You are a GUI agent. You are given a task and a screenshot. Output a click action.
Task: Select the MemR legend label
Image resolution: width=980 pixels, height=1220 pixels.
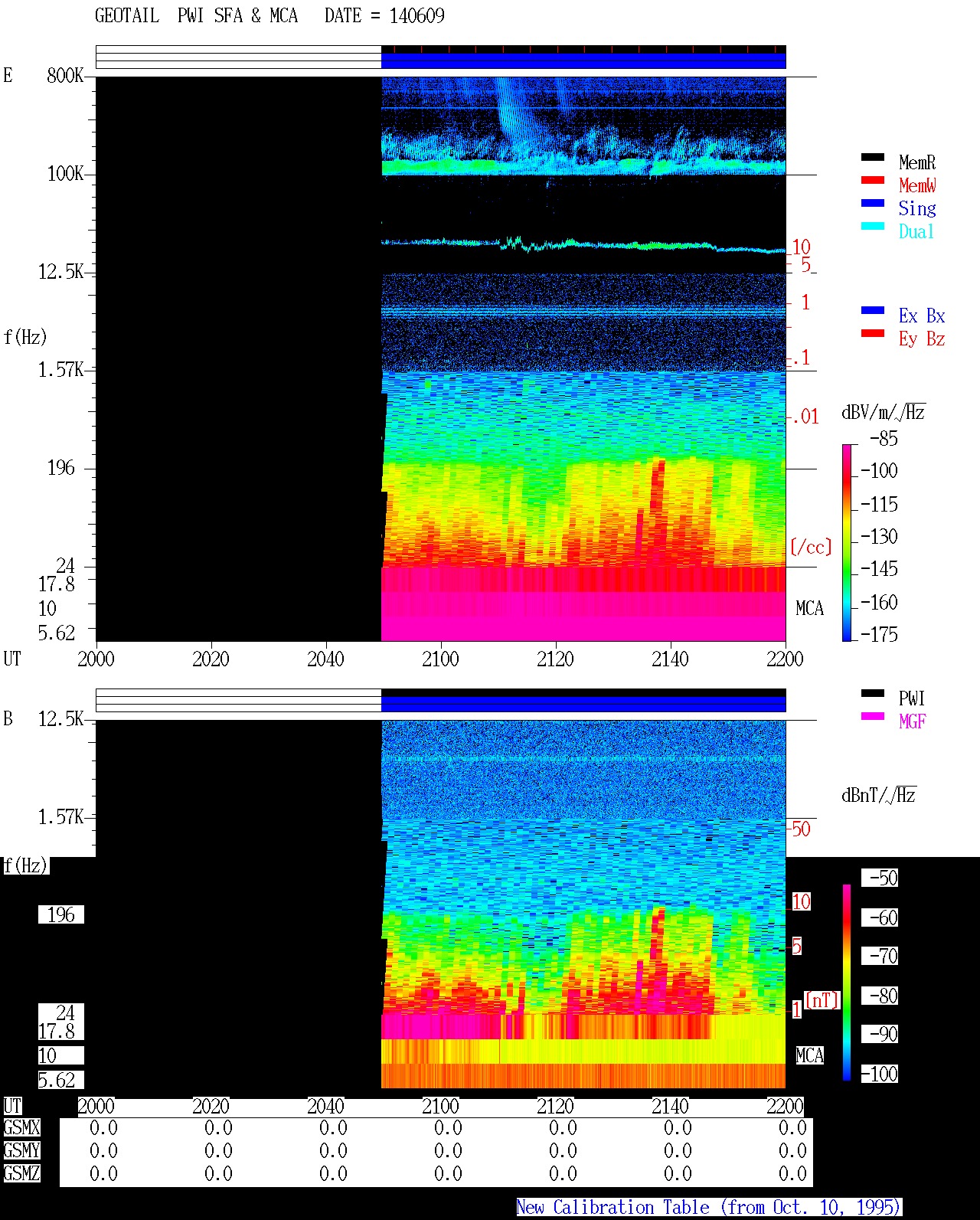pyautogui.click(x=917, y=162)
